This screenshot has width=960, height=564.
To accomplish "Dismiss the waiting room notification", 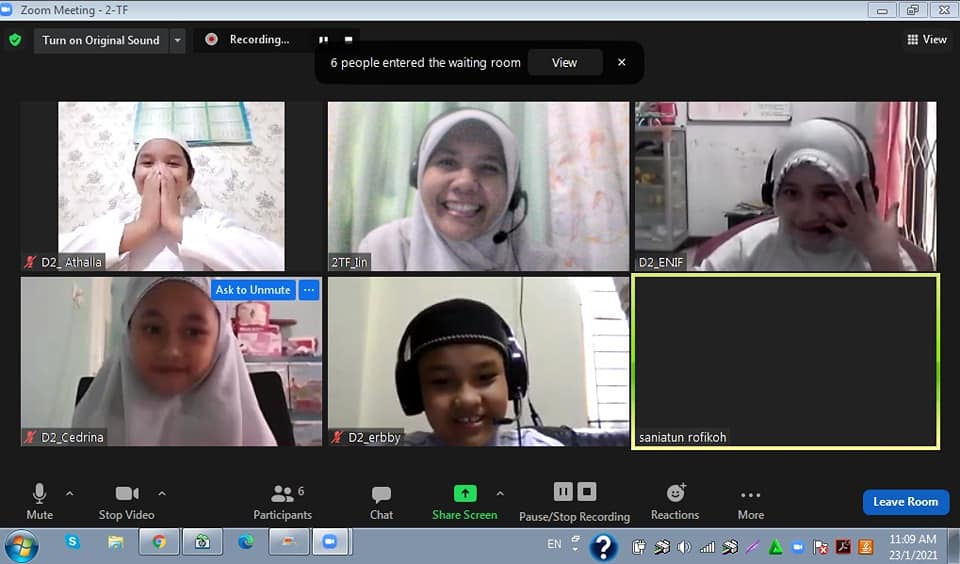I will tap(621, 62).
